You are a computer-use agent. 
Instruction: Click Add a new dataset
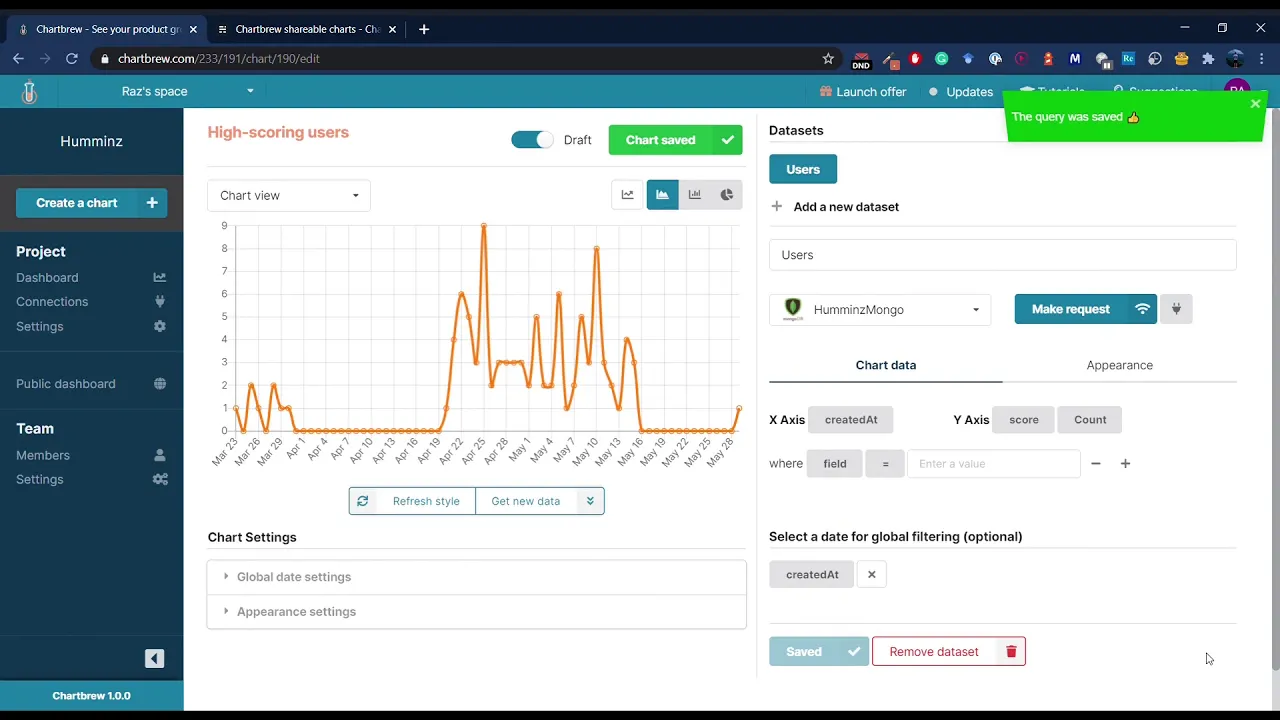pyautogui.click(x=835, y=207)
